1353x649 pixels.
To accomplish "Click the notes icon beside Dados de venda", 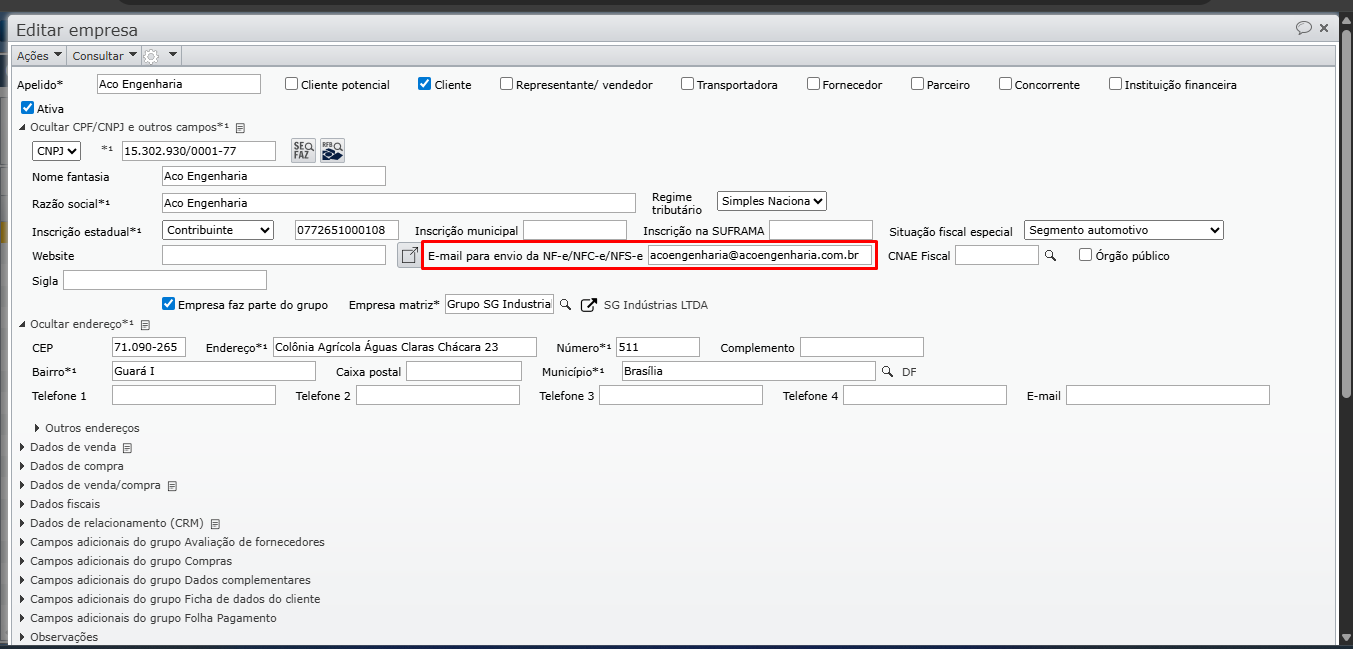I will [127, 448].
